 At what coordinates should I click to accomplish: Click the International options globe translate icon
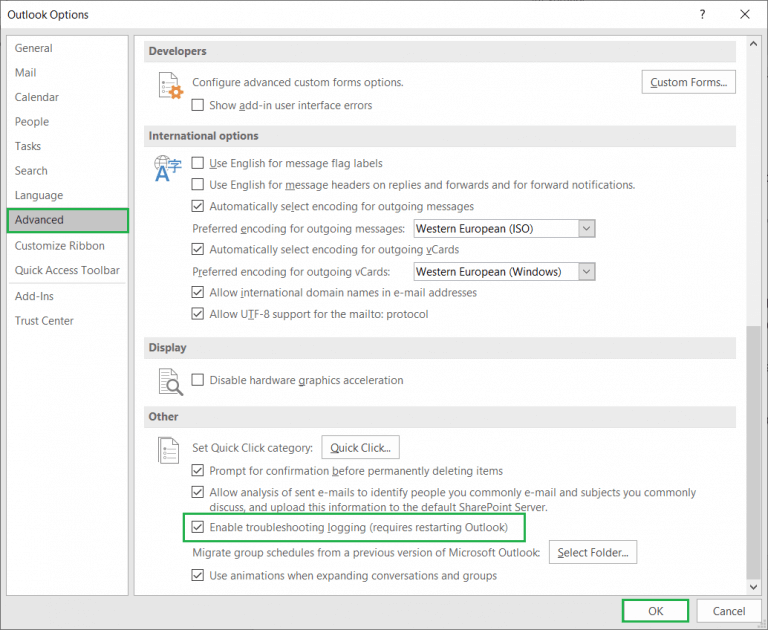168,168
